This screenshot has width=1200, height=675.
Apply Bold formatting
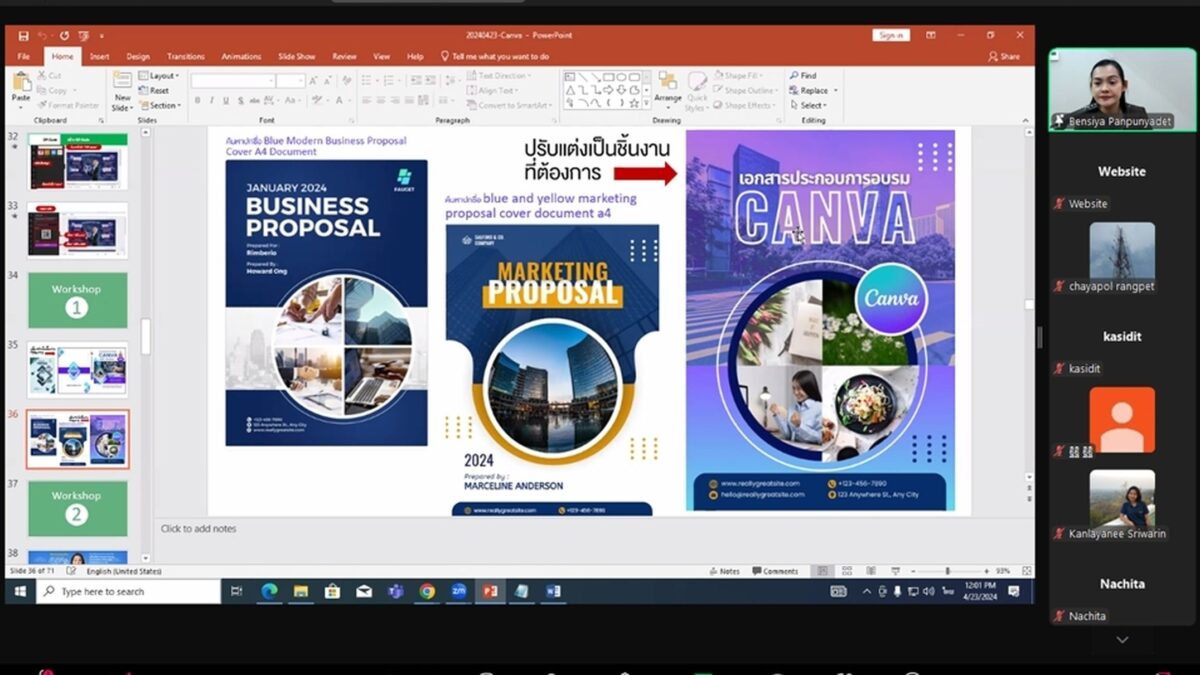click(x=197, y=100)
